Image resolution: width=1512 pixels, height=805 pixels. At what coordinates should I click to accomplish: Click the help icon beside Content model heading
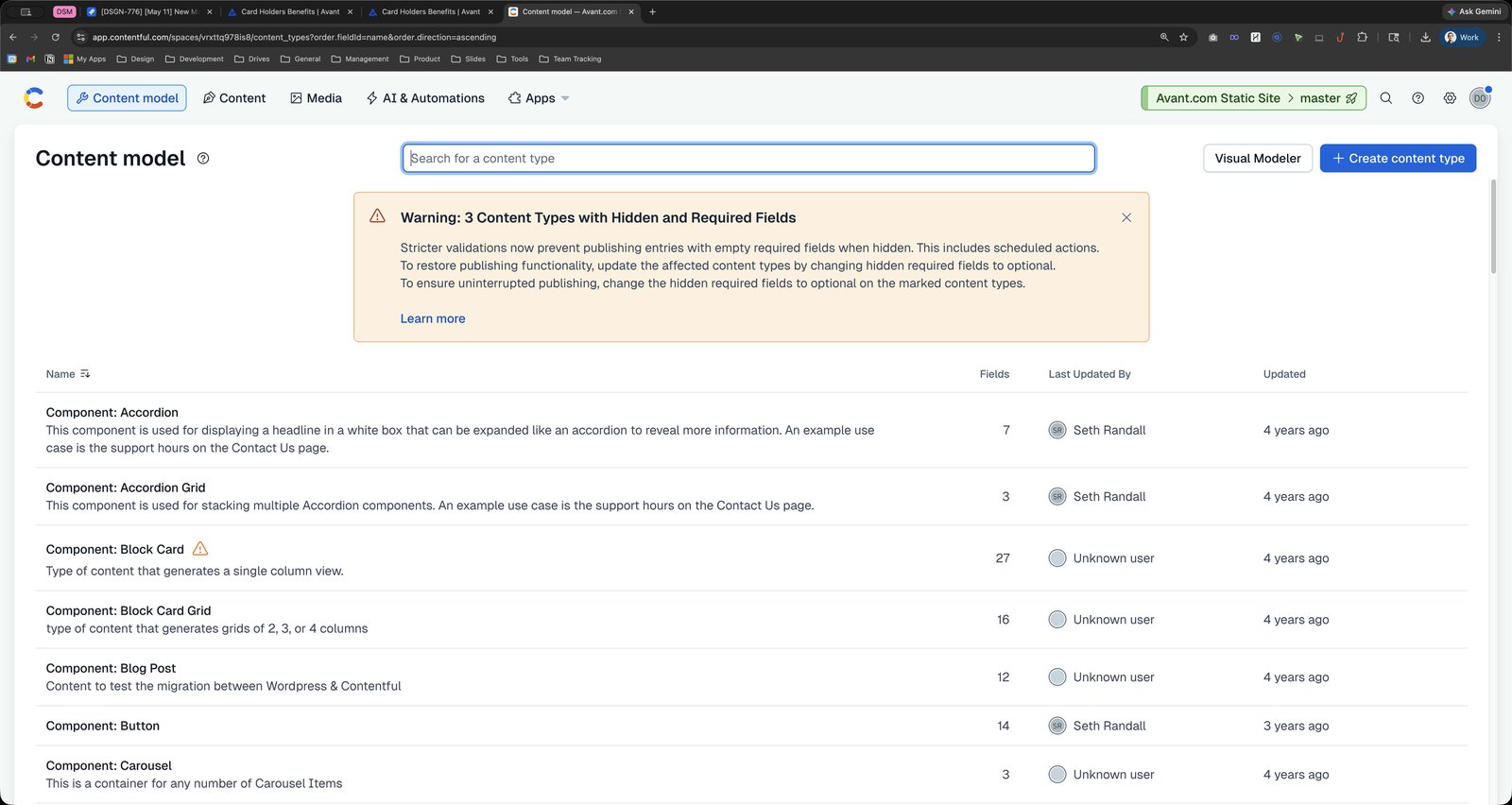click(203, 159)
